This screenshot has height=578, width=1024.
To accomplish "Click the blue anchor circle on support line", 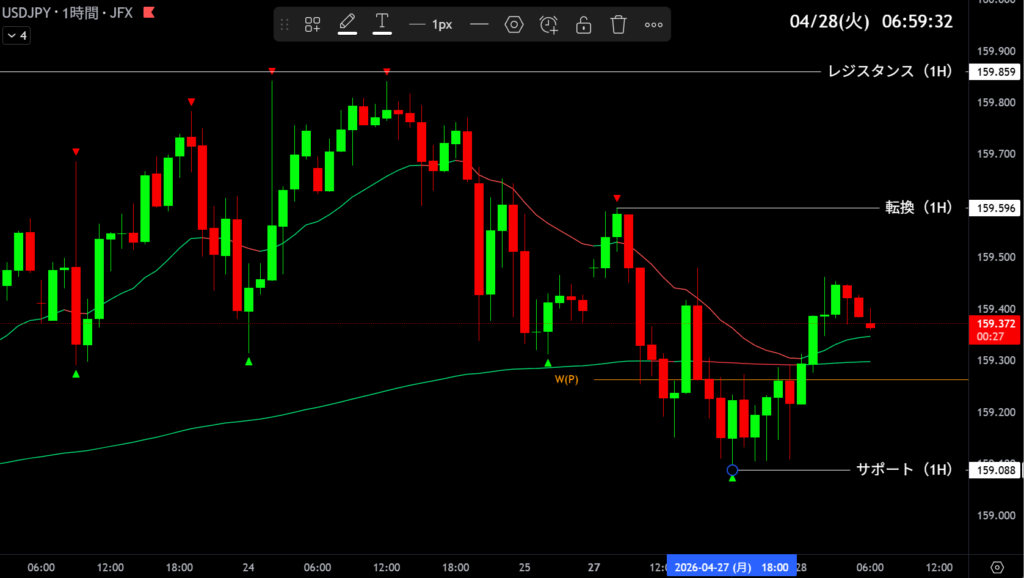I will click(x=732, y=470).
